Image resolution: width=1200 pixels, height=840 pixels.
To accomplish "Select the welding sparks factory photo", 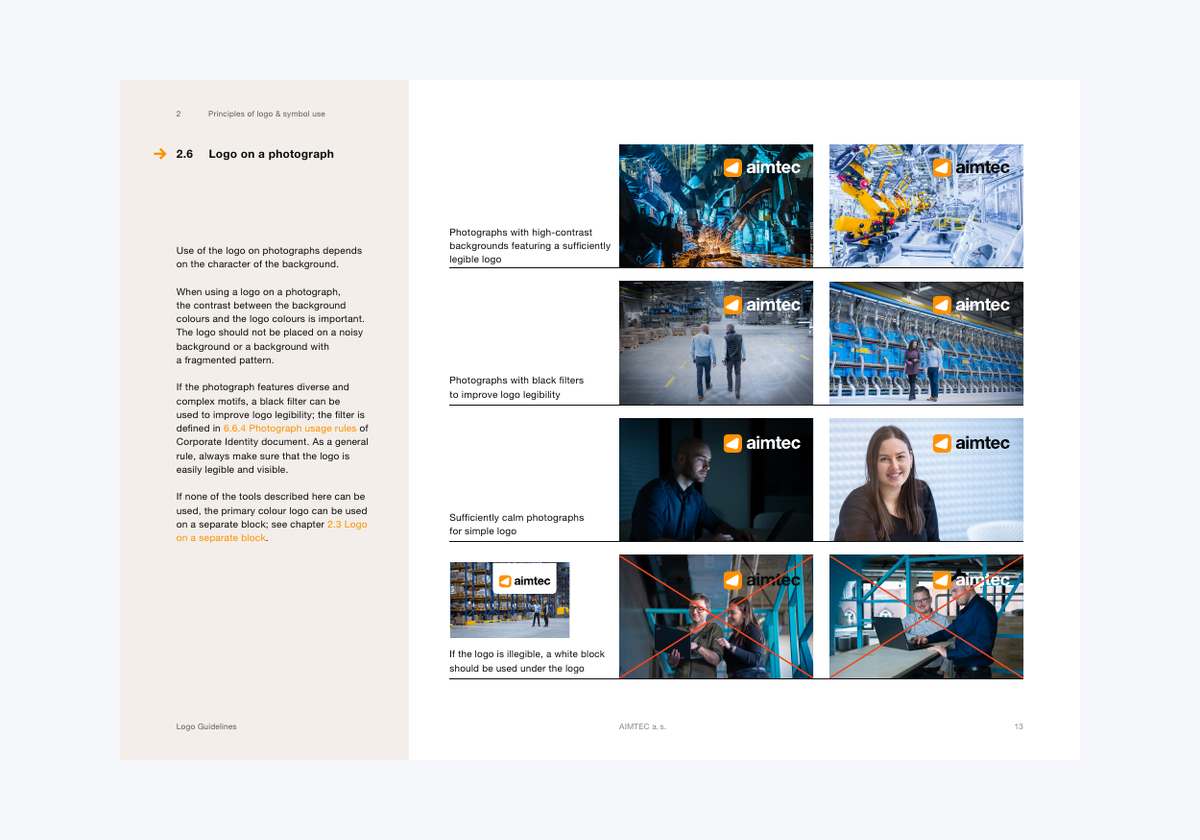I will (716, 205).
